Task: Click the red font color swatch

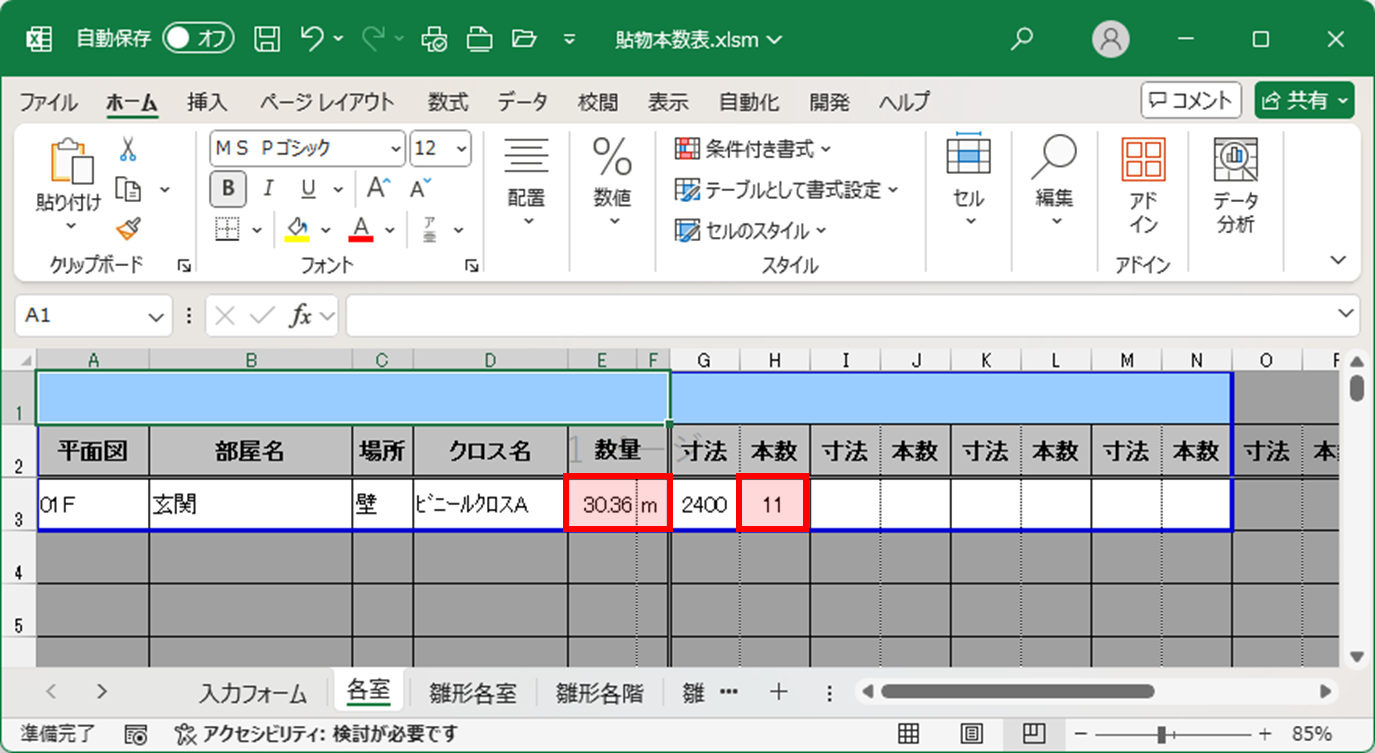Action: click(361, 230)
